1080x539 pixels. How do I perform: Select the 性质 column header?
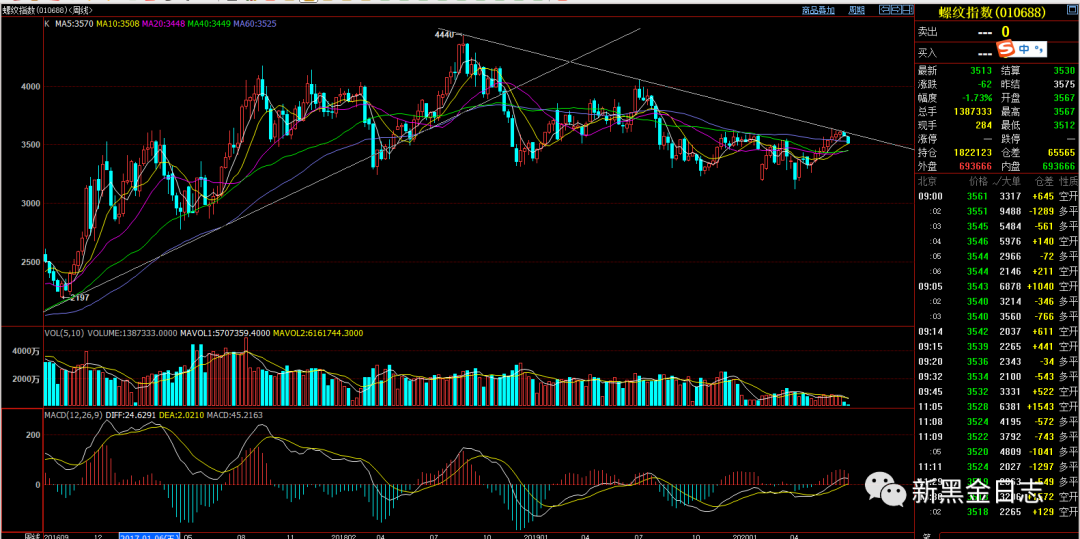pos(1069,181)
